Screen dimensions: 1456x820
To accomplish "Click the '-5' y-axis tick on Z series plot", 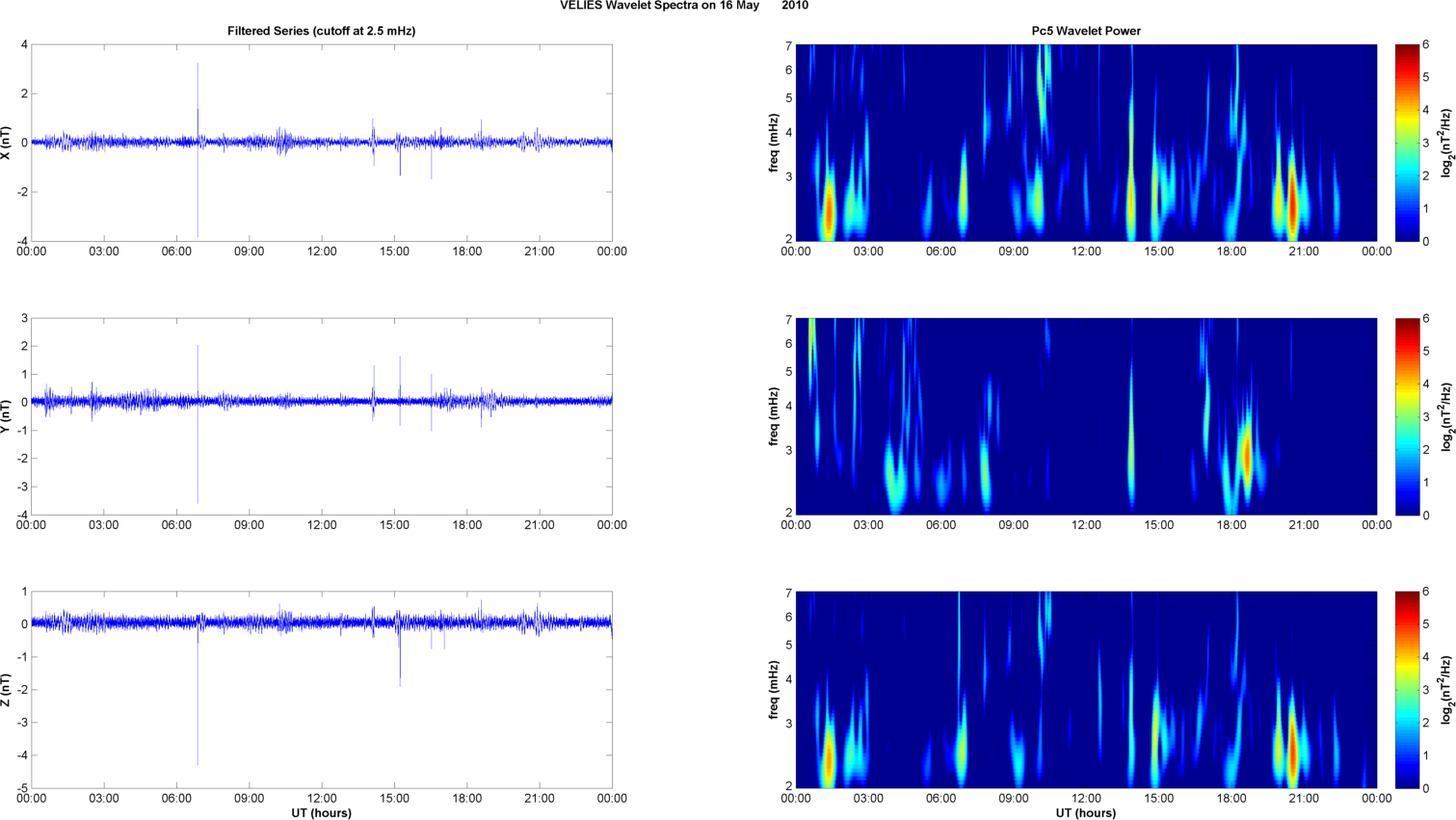I will point(22,788).
